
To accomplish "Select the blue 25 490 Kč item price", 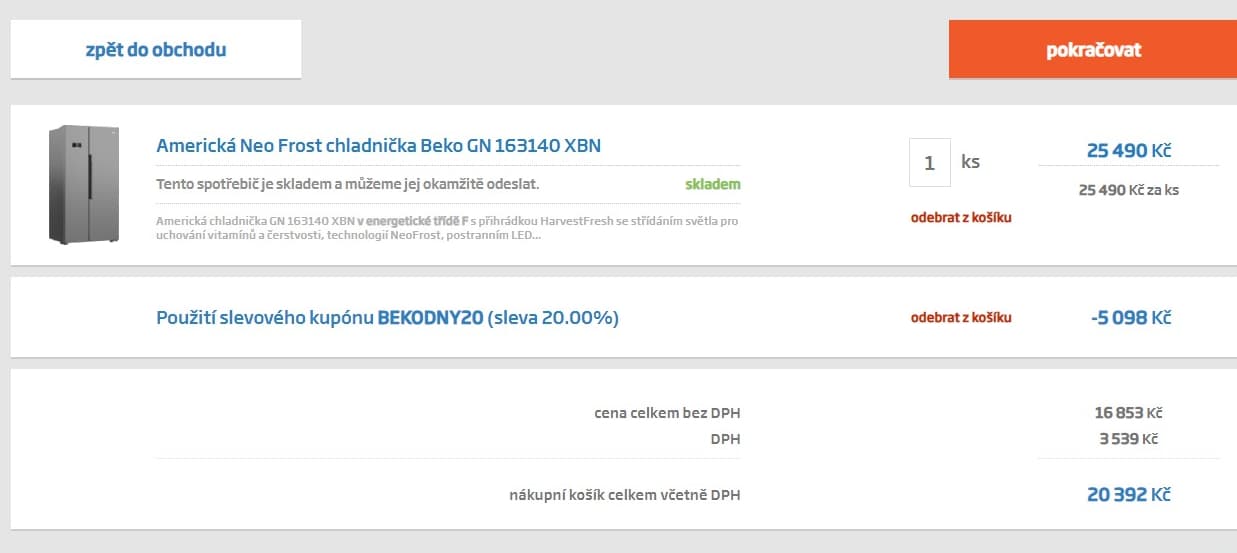I will pos(1129,151).
